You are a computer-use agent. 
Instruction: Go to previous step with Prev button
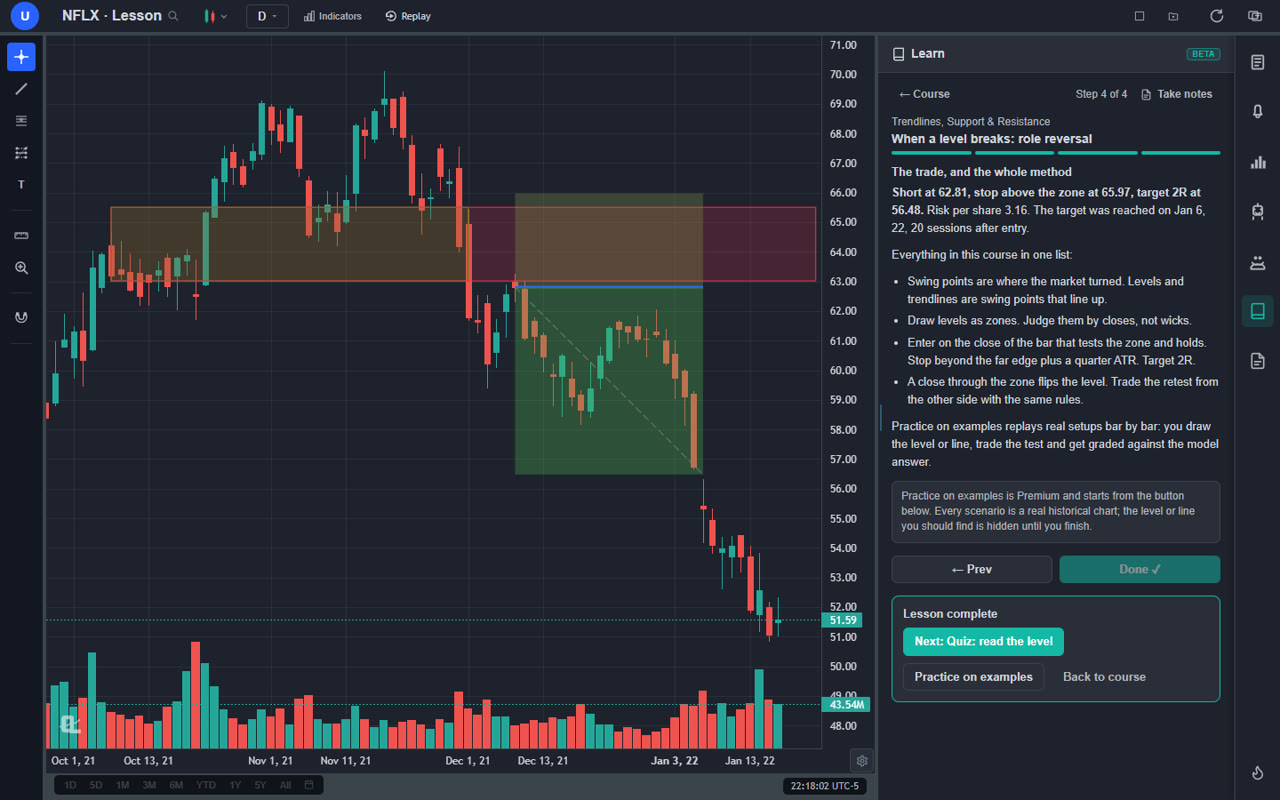(x=972, y=569)
